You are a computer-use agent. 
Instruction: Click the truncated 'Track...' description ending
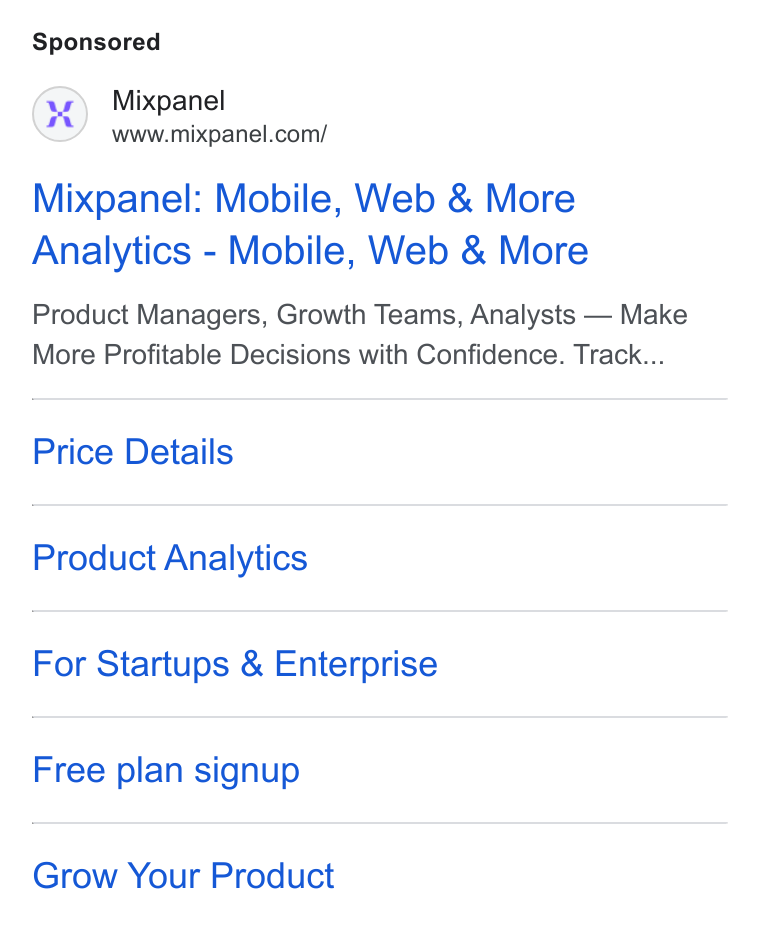pyautogui.click(x=619, y=355)
